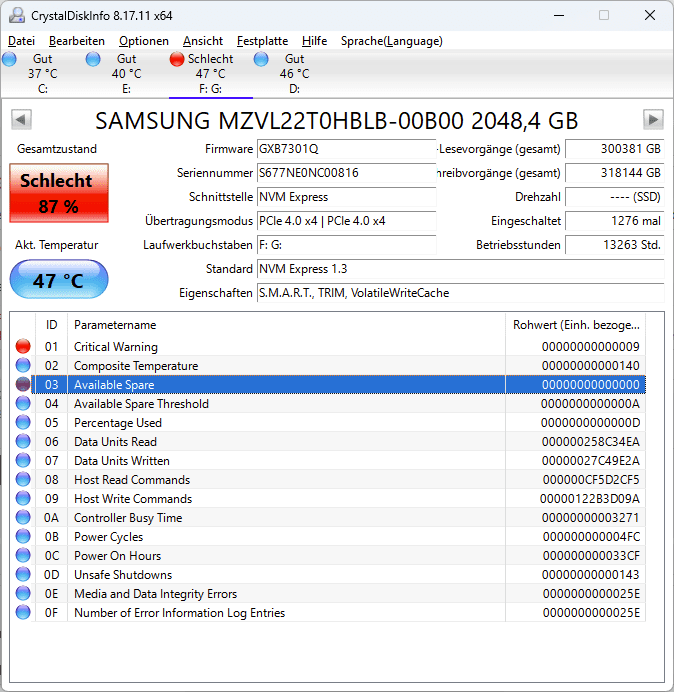The height and width of the screenshot is (692, 674).
Task: Select the Data Units Written row
Action: coord(328,460)
